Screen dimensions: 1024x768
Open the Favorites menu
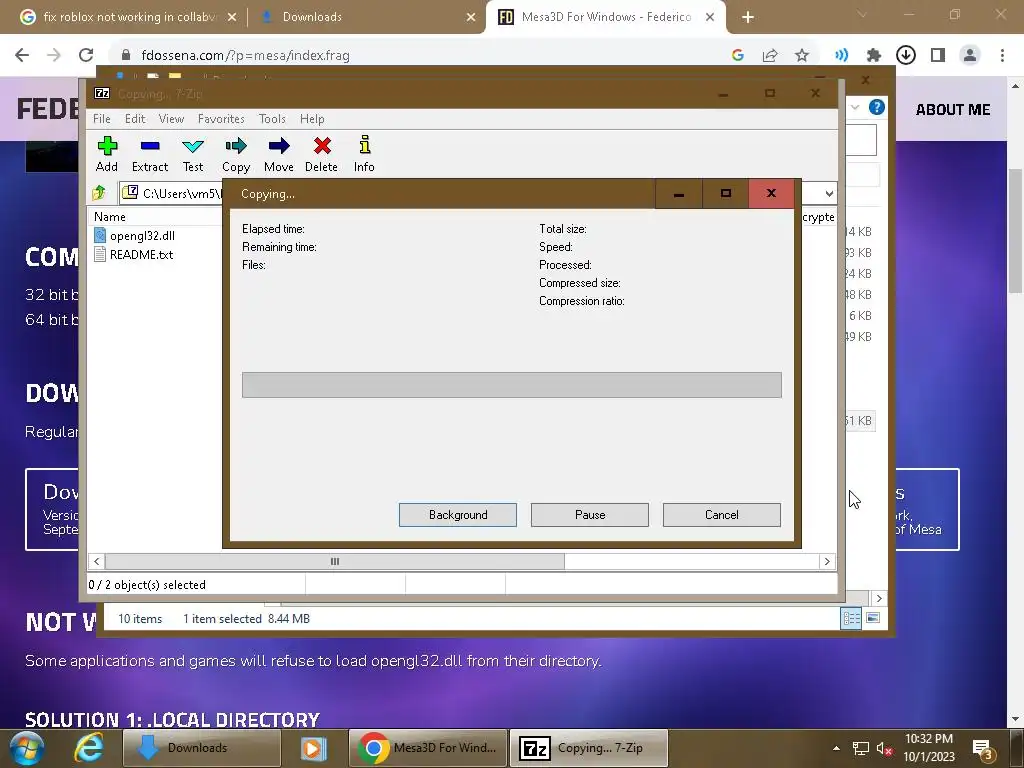click(x=221, y=119)
